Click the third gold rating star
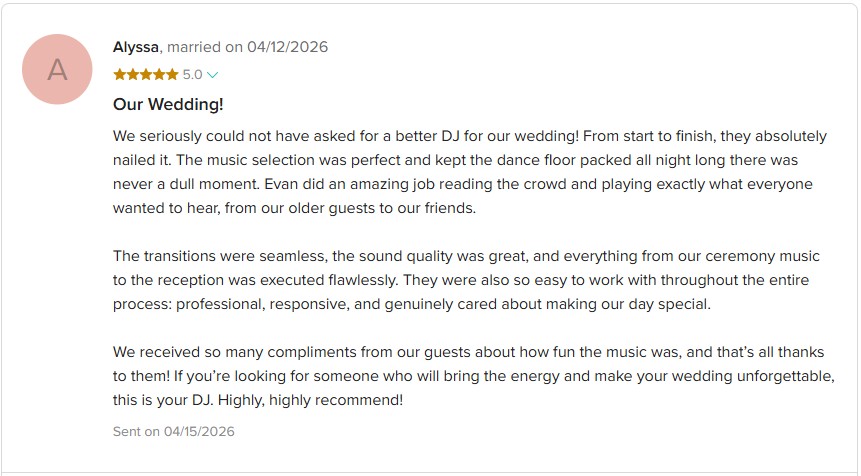The width and height of the screenshot is (861, 476). coord(146,75)
